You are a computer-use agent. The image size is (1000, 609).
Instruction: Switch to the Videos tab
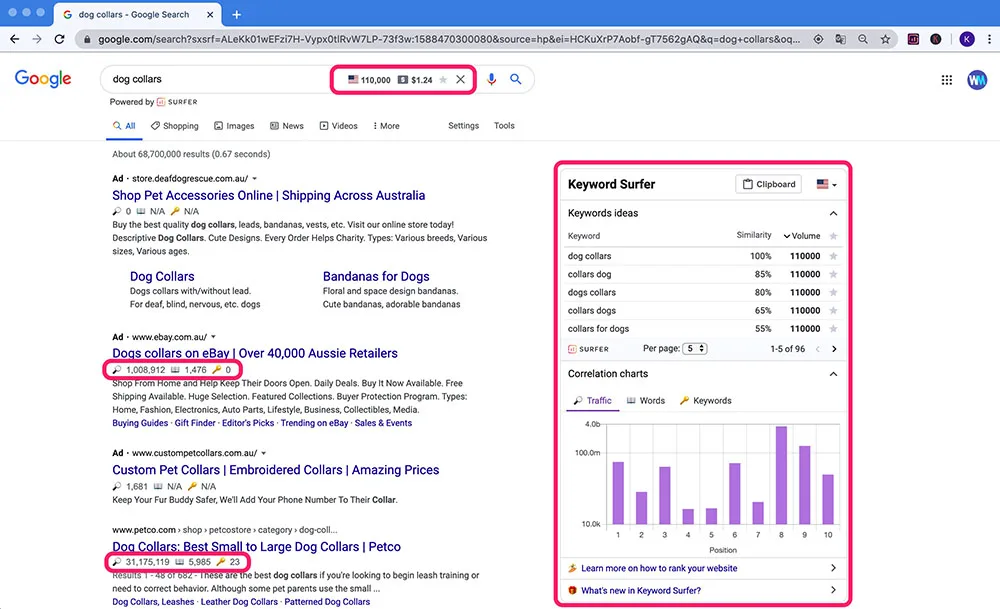click(339, 126)
